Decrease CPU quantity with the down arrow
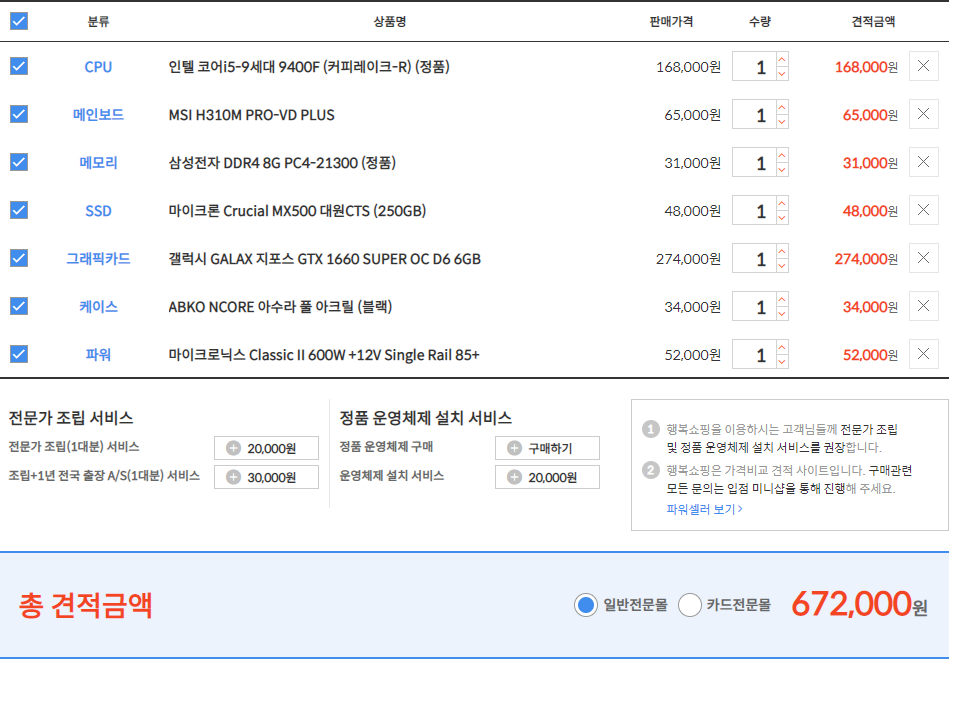The height and width of the screenshot is (721, 978). pyautogui.click(x=782, y=74)
